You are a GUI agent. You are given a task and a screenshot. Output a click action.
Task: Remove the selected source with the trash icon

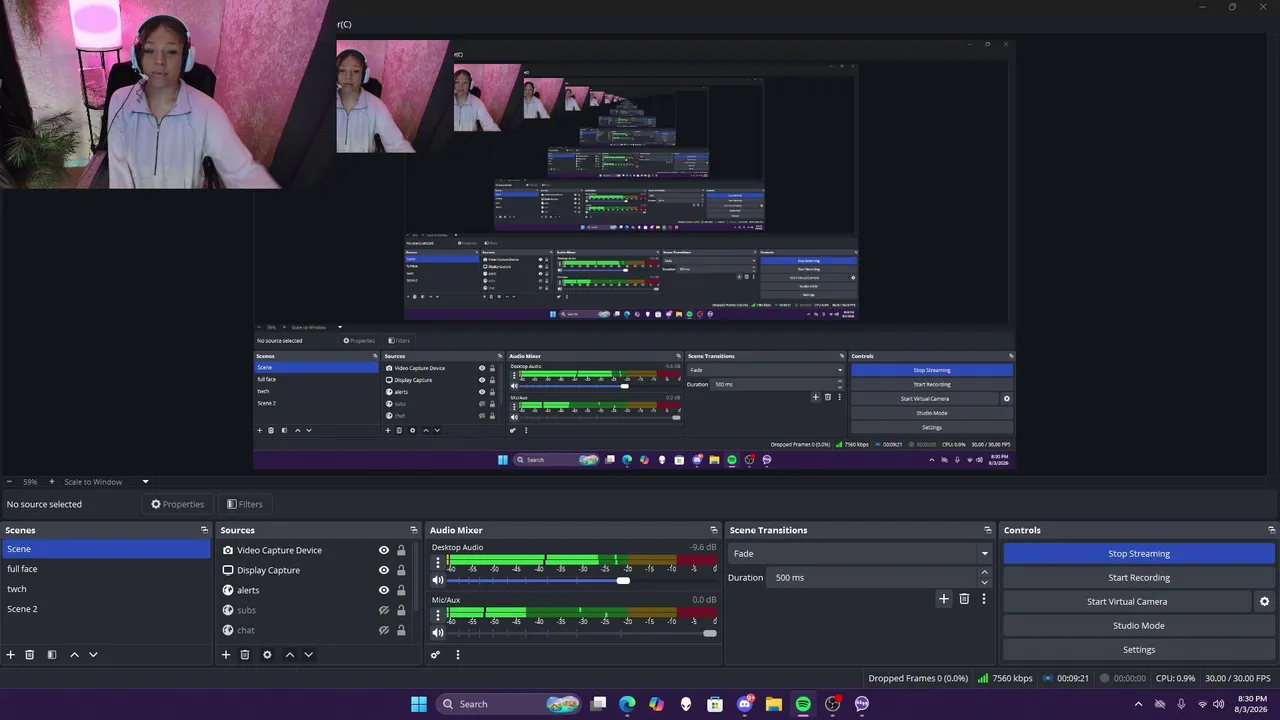point(245,655)
